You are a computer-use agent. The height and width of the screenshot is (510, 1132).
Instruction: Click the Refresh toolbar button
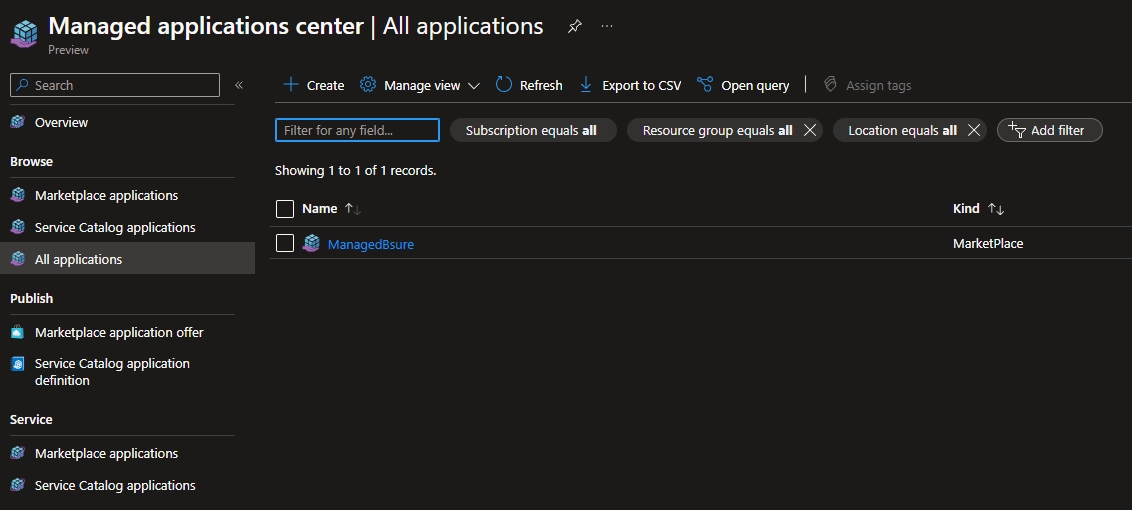tap(529, 85)
